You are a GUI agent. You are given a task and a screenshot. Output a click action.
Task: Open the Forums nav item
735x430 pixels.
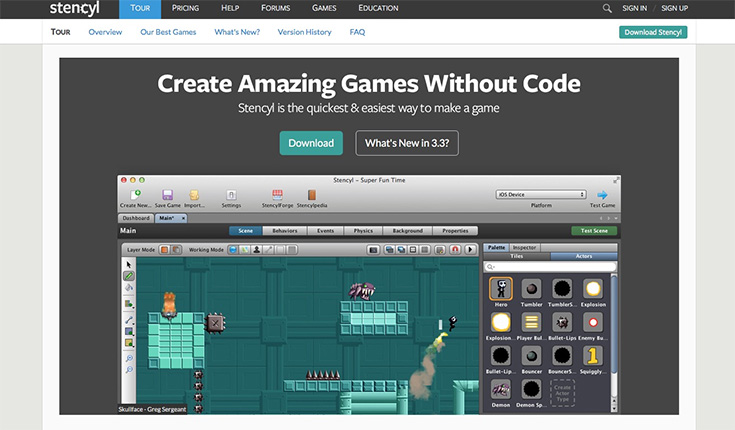pos(276,8)
